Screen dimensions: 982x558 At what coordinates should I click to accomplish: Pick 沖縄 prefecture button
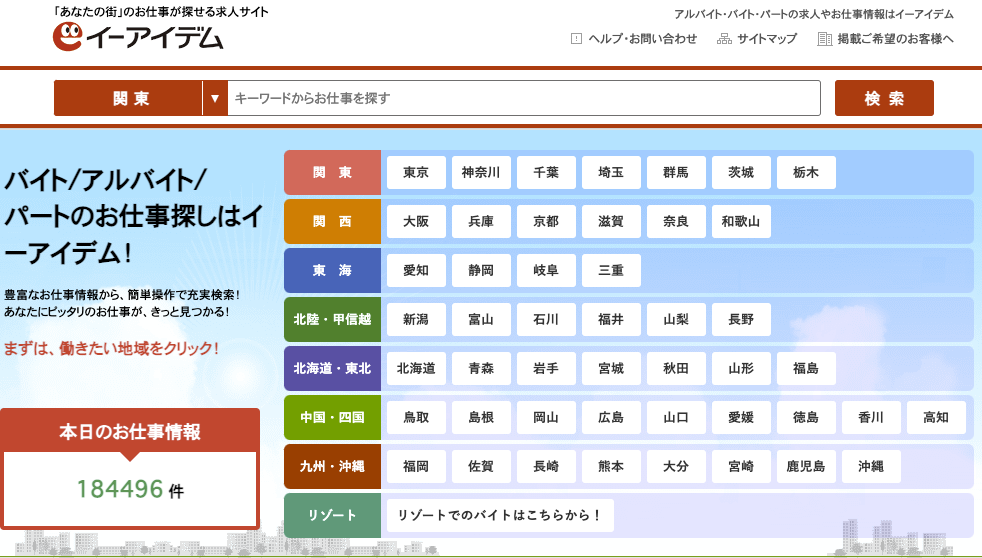pos(870,466)
